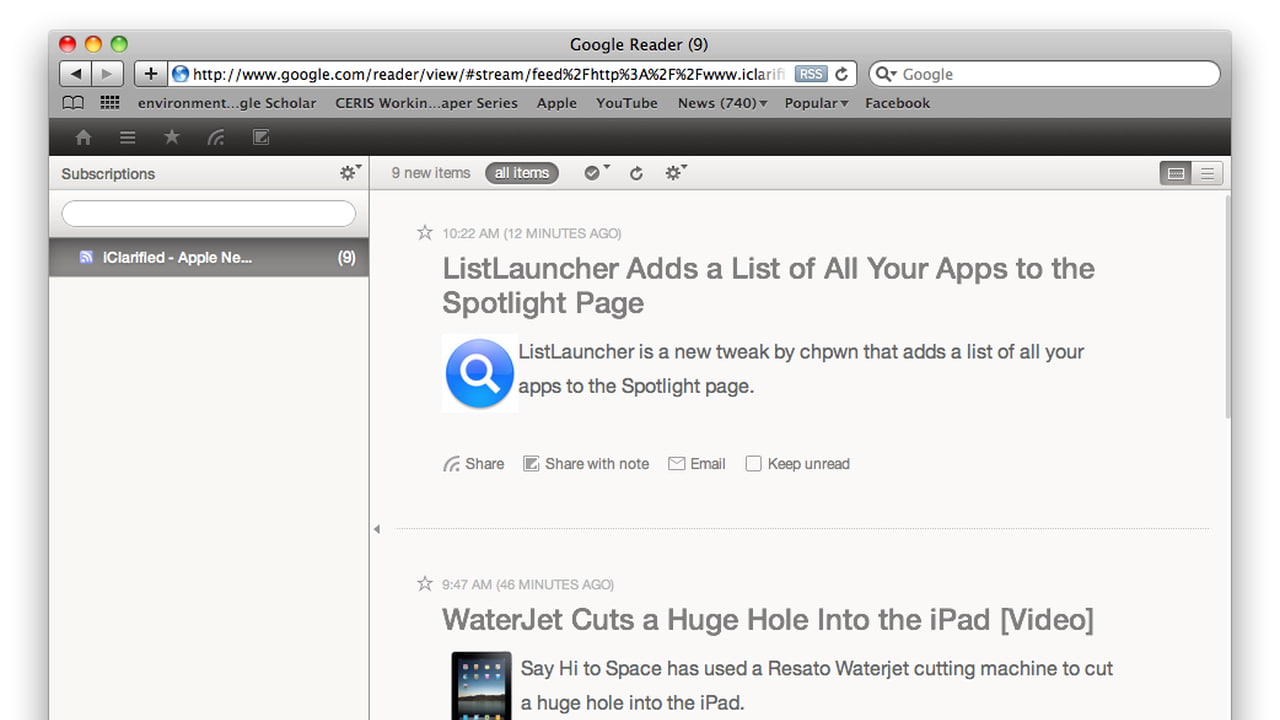Reload the page from the address bar

[x=842, y=74]
